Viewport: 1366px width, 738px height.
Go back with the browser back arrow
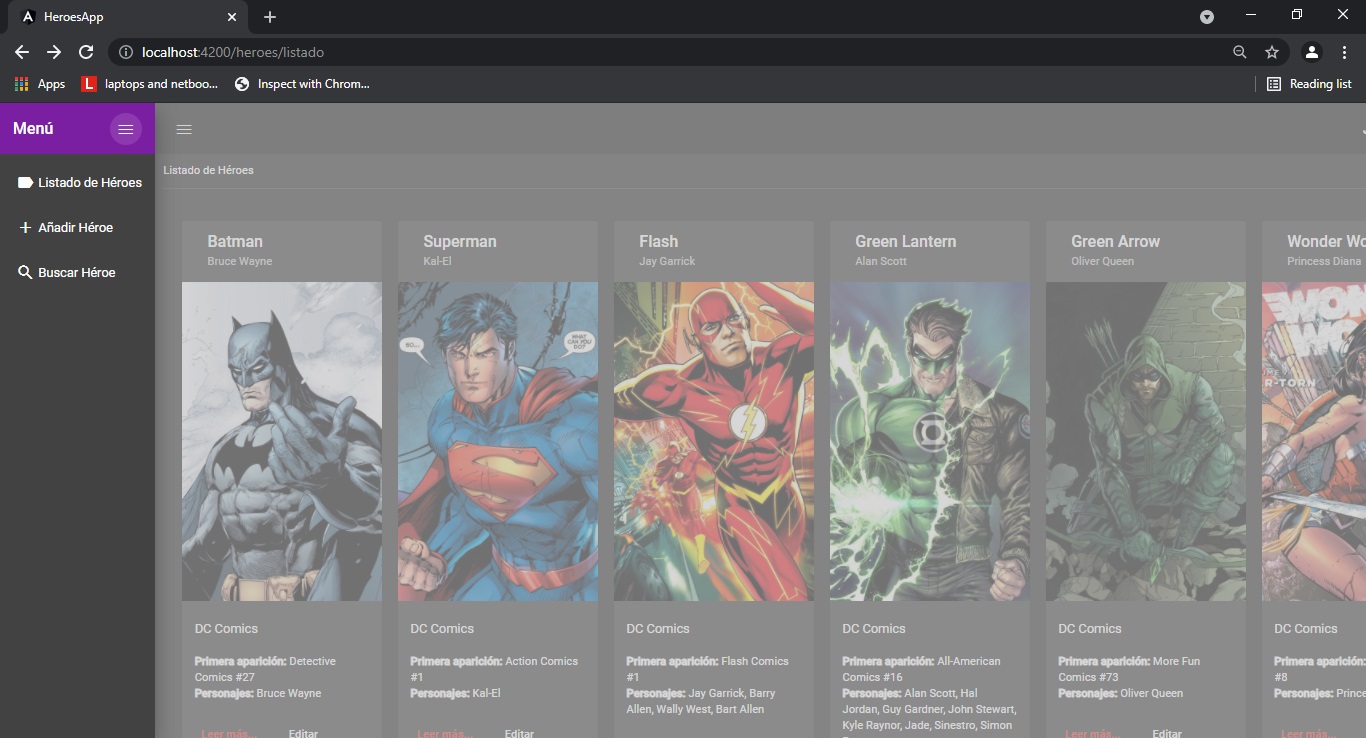pos(22,52)
